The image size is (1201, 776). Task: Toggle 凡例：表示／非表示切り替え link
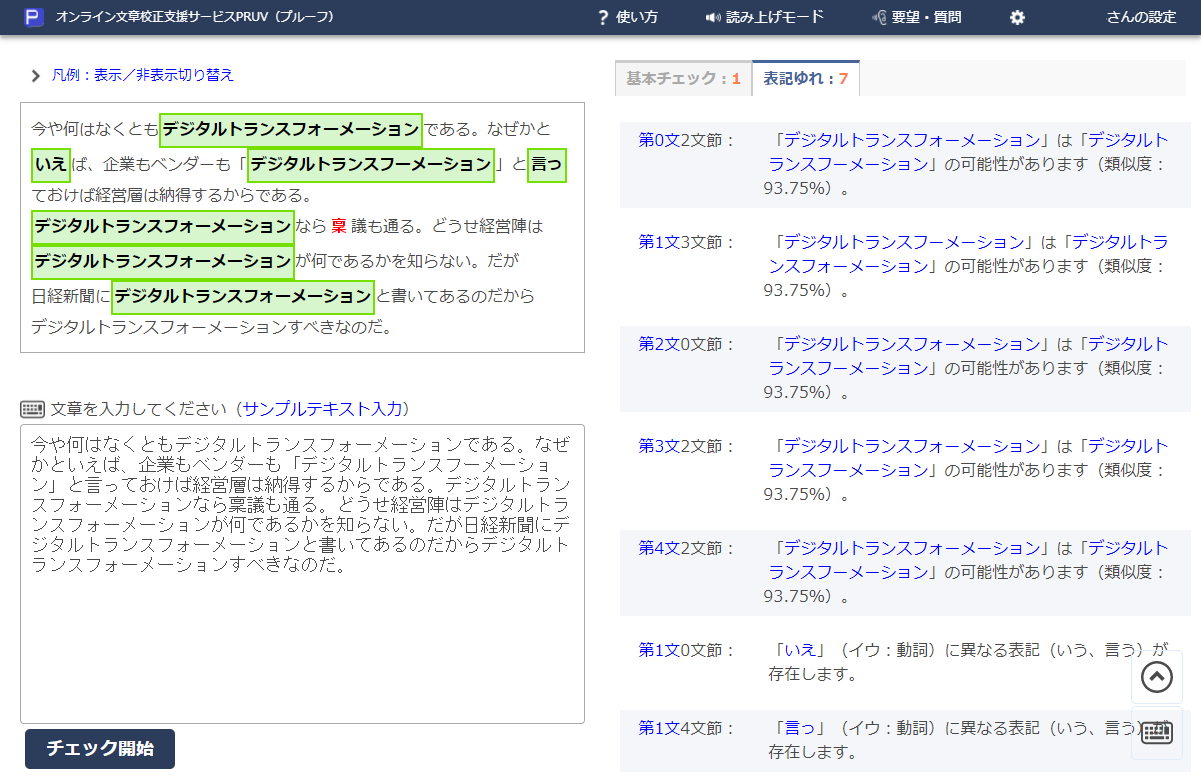pyautogui.click(x=143, y=75)
